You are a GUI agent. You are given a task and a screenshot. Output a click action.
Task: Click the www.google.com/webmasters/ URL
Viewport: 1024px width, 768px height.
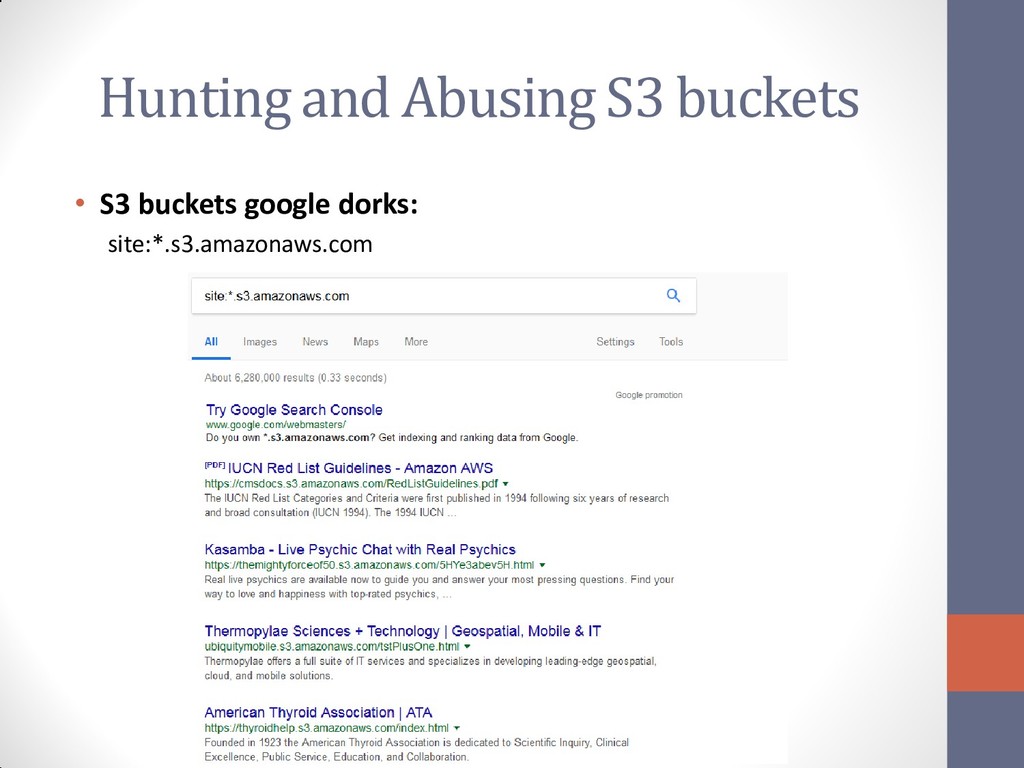276,424
